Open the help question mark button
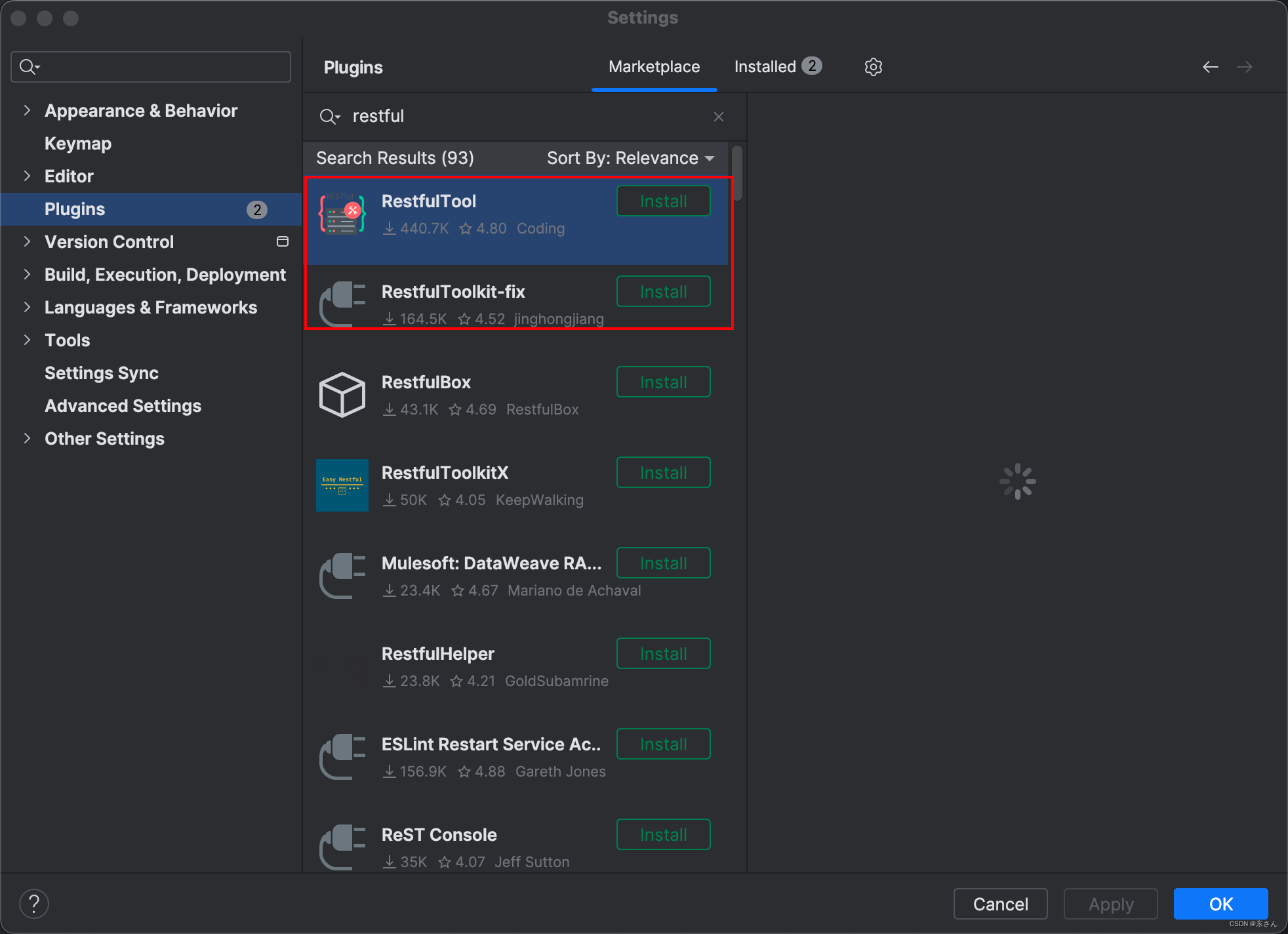The width and height of the screenshot is (1288, 934). 34,904
